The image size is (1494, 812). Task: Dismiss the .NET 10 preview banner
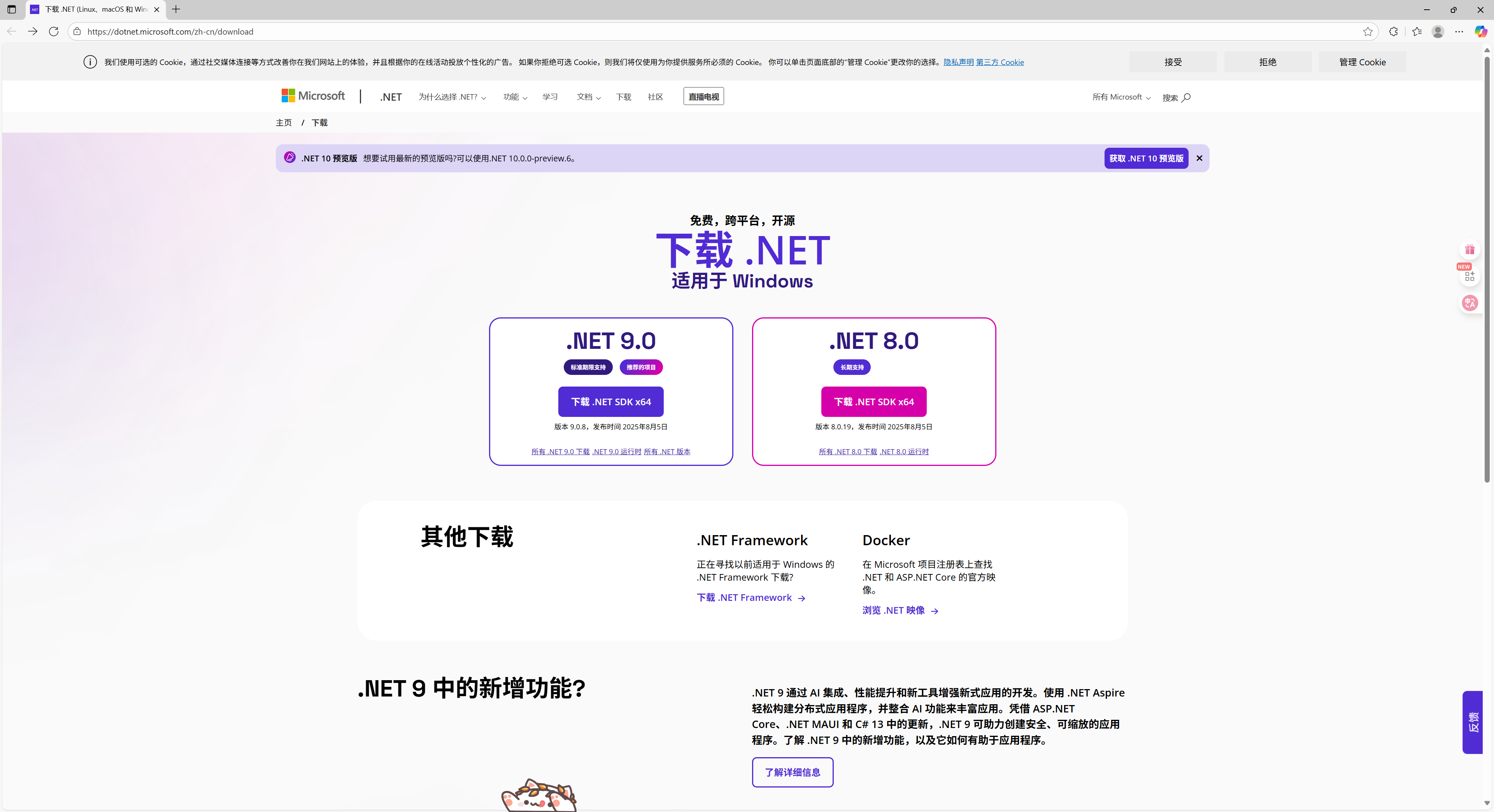point(1199,158)
